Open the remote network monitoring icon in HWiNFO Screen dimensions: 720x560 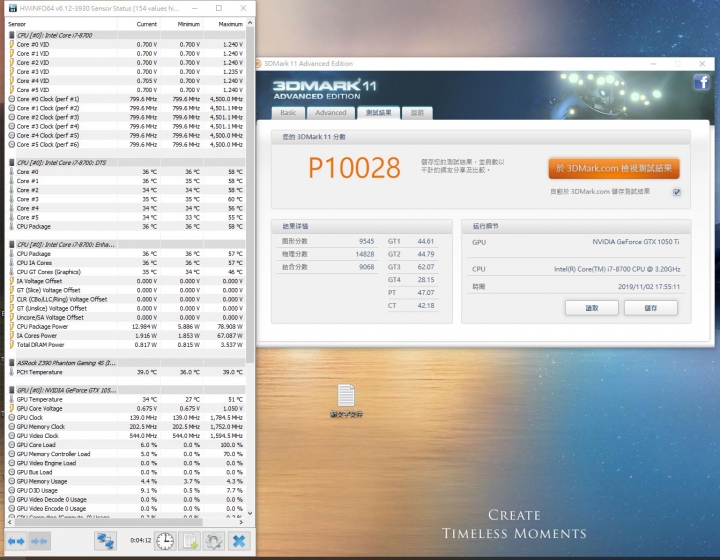coord(105,541)
